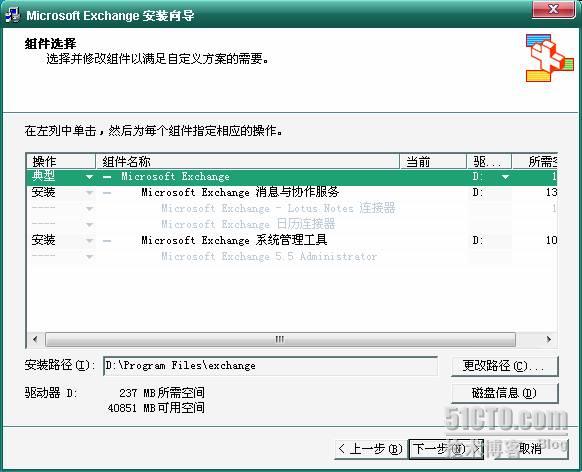Open action dropdown for 典型 Microsoft Exchange row
This screenshot has width=582, height=472.
(x=89, y=177)
